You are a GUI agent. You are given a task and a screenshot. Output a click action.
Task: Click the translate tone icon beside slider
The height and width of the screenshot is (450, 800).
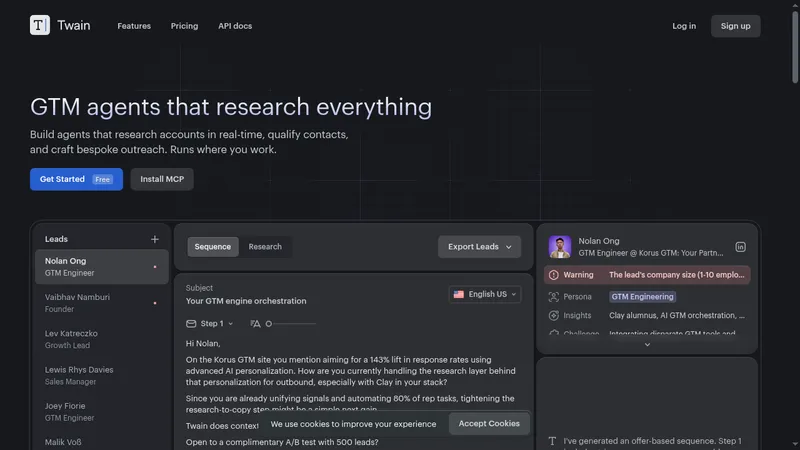pyautogui.click(x=255, y=323)
